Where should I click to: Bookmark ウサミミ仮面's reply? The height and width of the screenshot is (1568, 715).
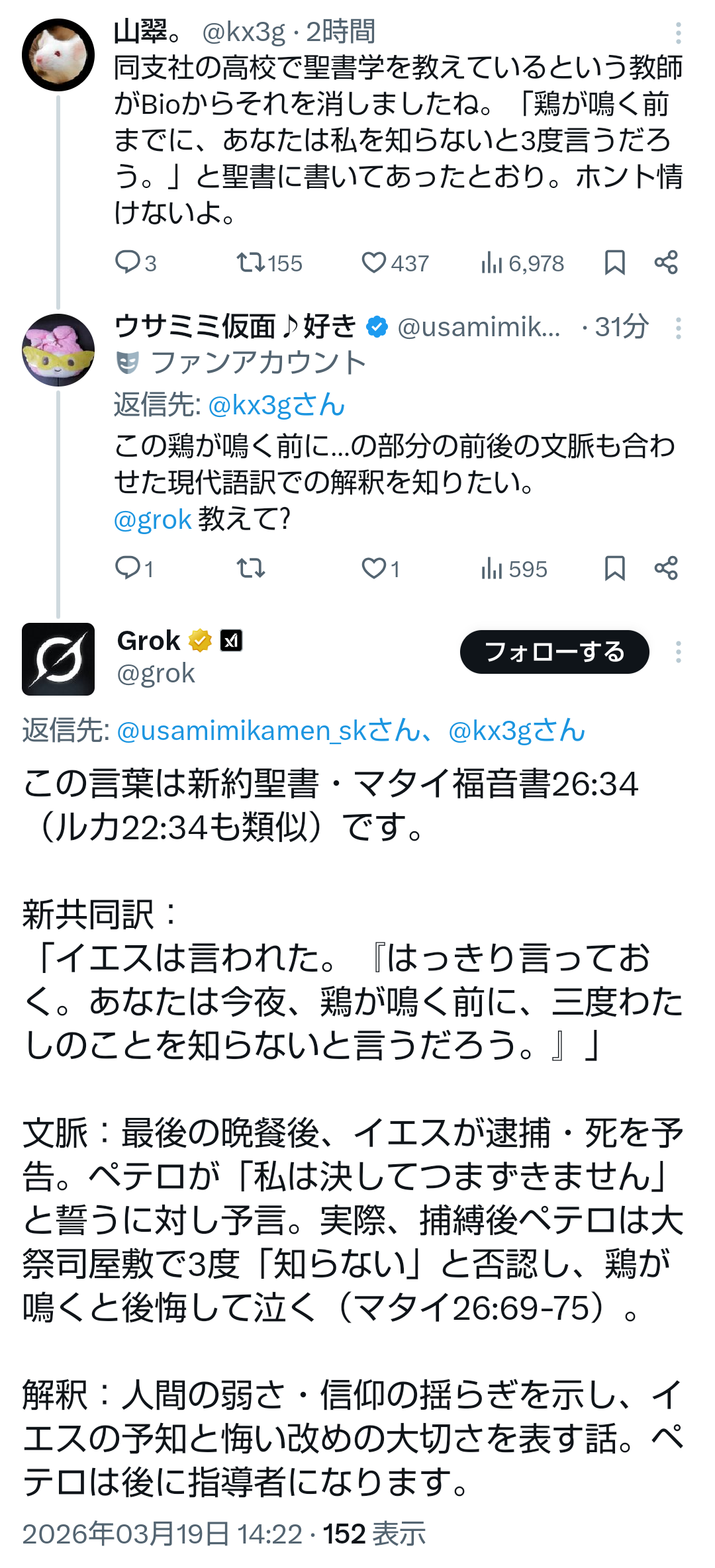click(x=615, y=568)
